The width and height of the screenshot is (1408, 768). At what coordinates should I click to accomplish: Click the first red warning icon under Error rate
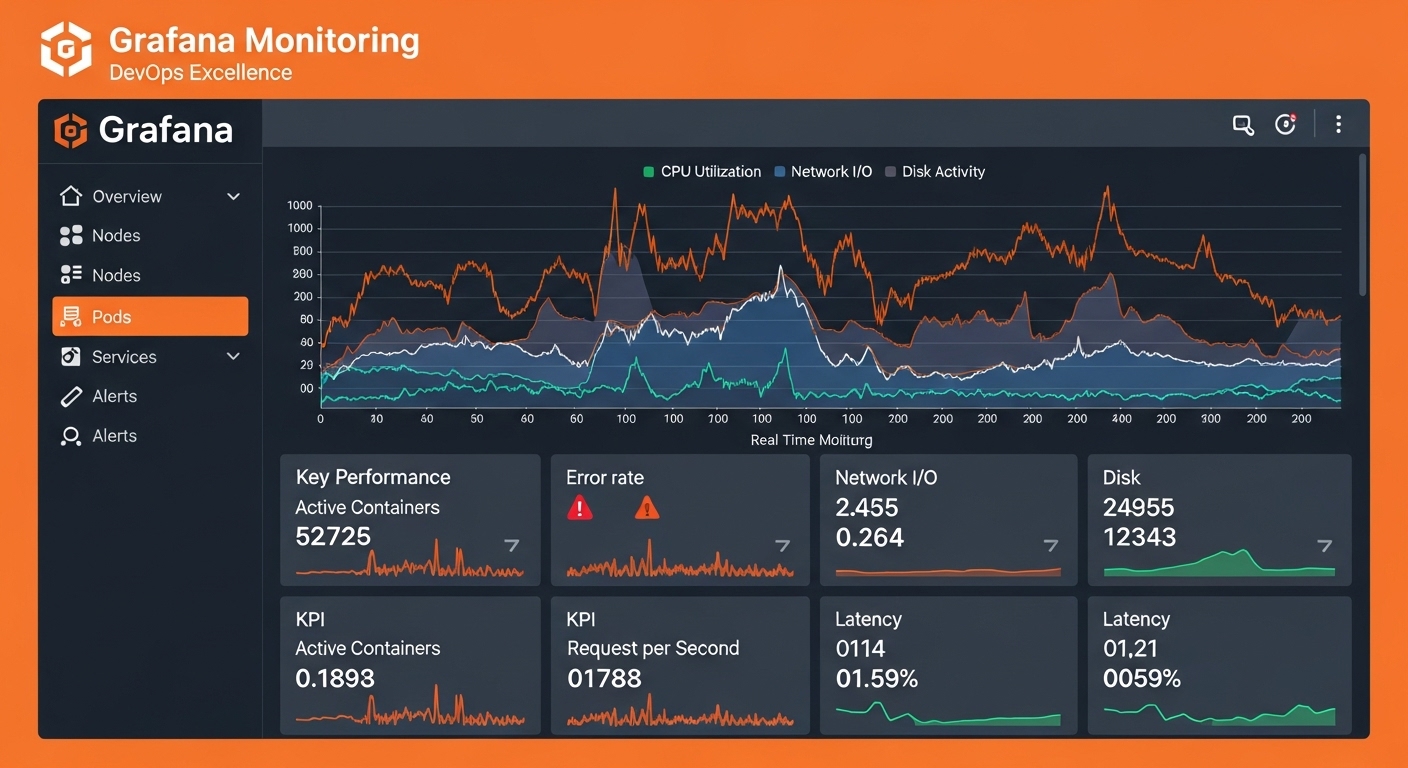(x=580, y=509)
